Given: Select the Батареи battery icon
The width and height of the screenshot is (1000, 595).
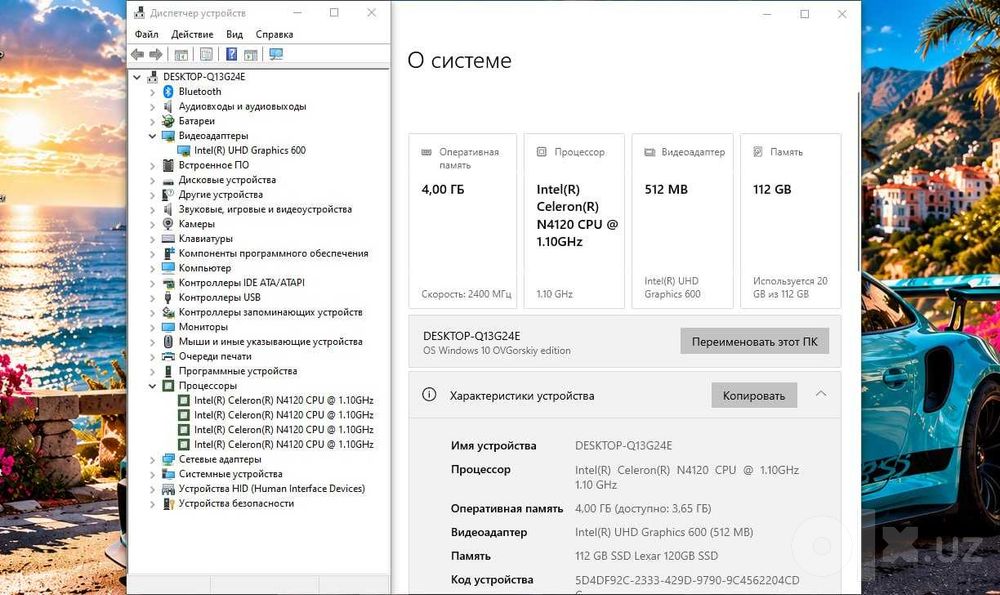Looking at the screenshot, I should pos(168,121).
